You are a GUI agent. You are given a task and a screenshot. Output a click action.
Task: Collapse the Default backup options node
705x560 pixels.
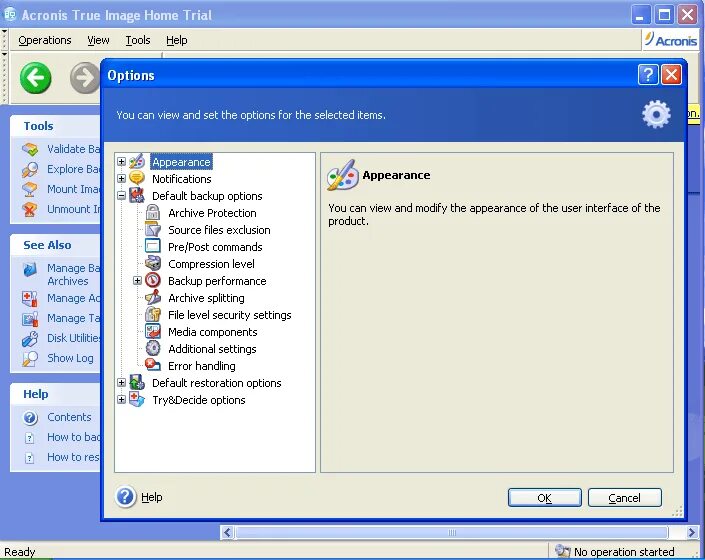(x=121, y=196)
